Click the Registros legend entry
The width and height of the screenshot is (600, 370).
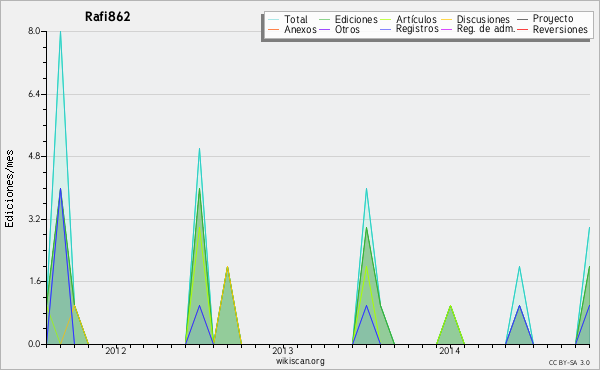(x=417, y=29)
